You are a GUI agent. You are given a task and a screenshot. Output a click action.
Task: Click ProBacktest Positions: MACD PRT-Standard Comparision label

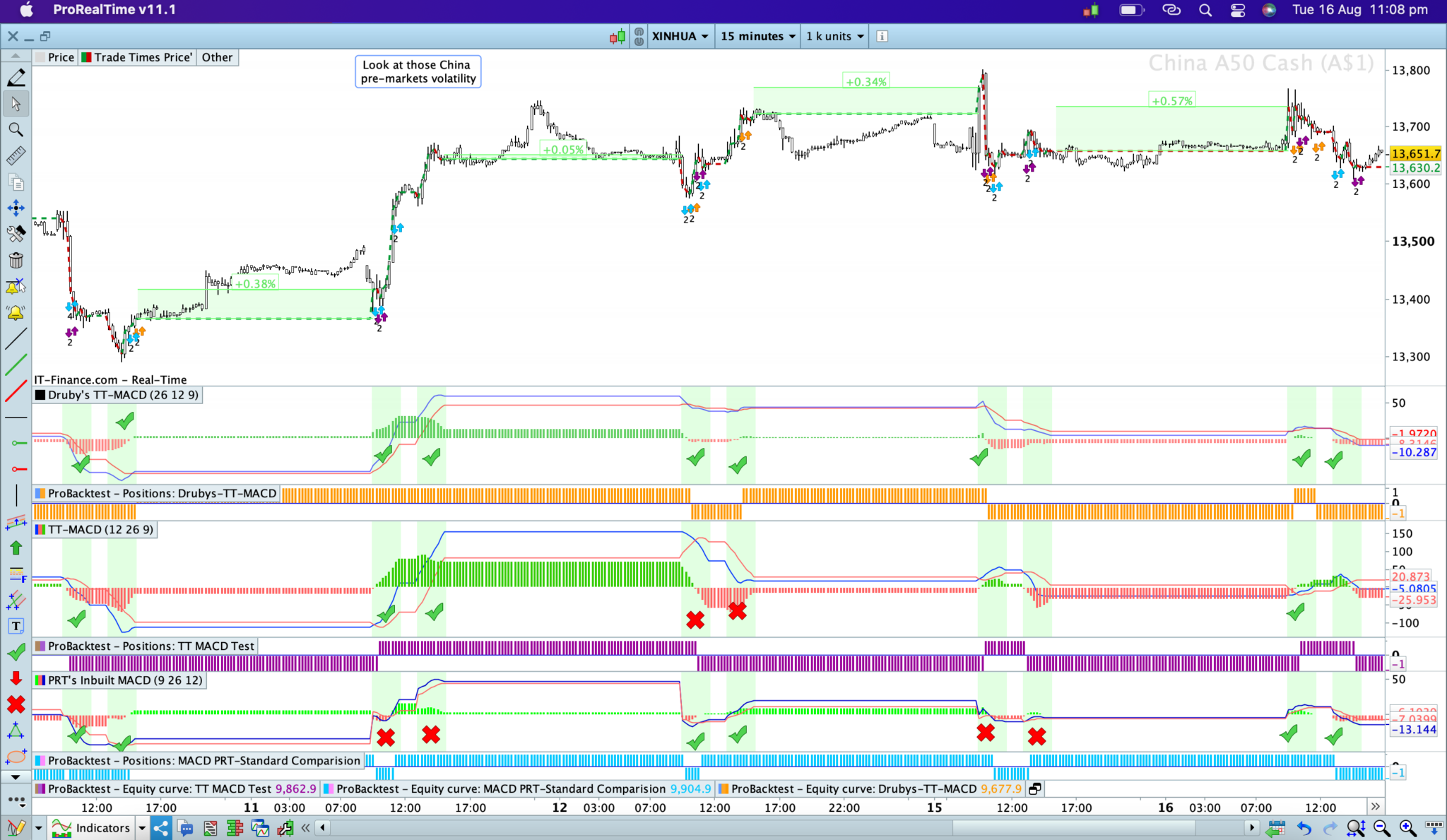pyautogui.click(x=198, y=760)
